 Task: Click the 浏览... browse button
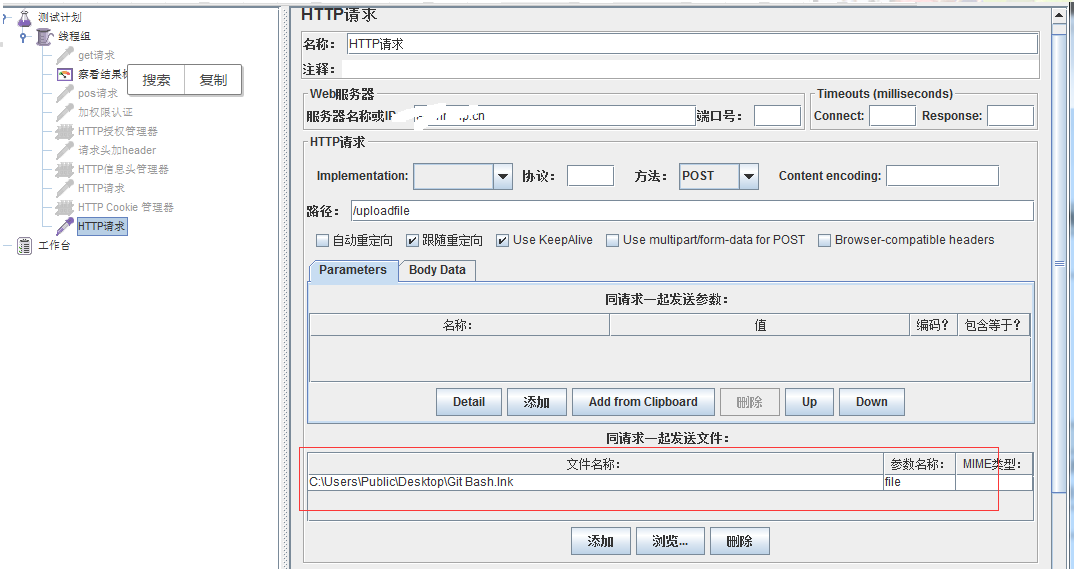(670, 541)
